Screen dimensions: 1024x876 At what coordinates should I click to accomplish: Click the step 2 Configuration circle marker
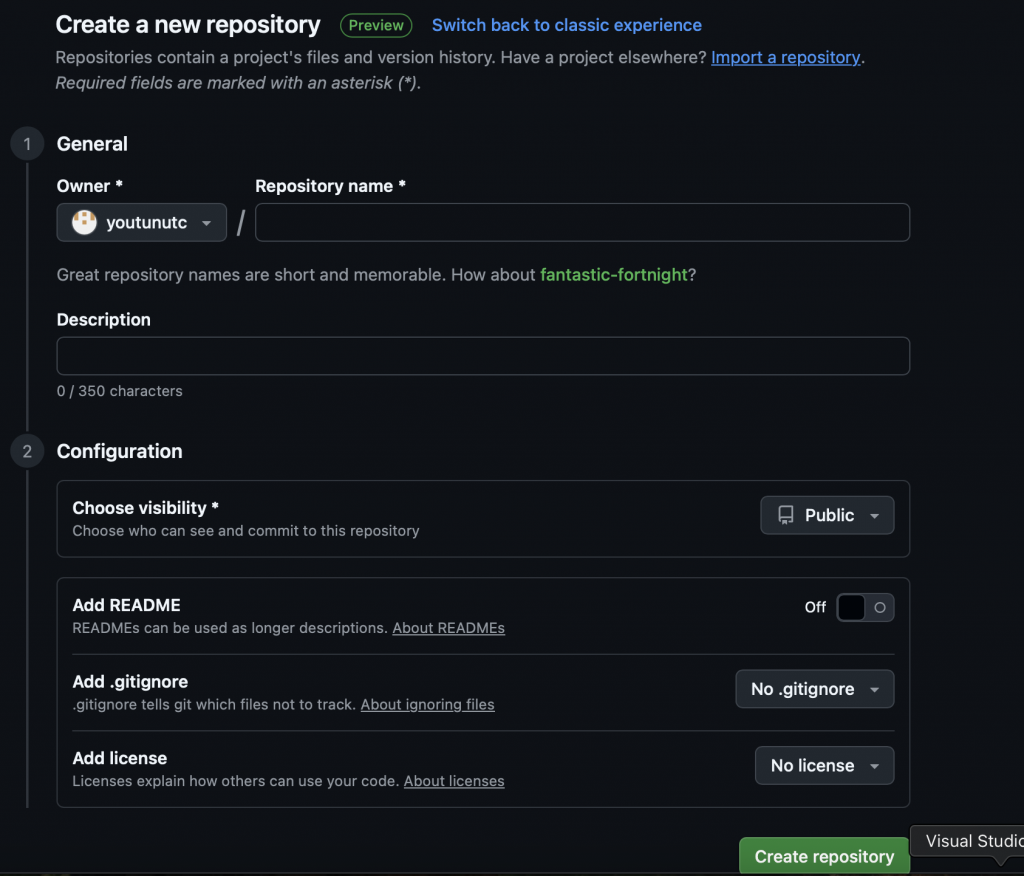pyautogui.click(x=27, y=451)
